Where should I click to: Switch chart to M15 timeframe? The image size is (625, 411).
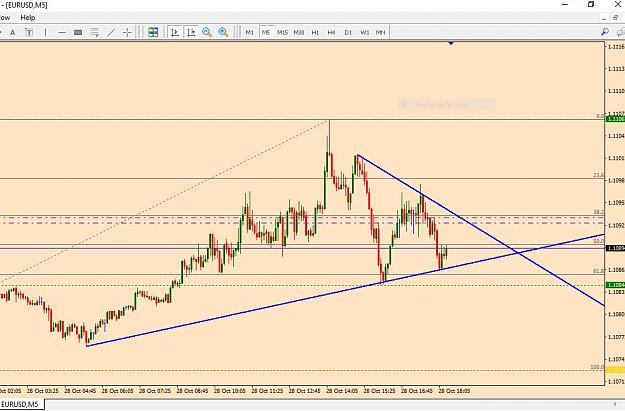(x=282, y=32)
